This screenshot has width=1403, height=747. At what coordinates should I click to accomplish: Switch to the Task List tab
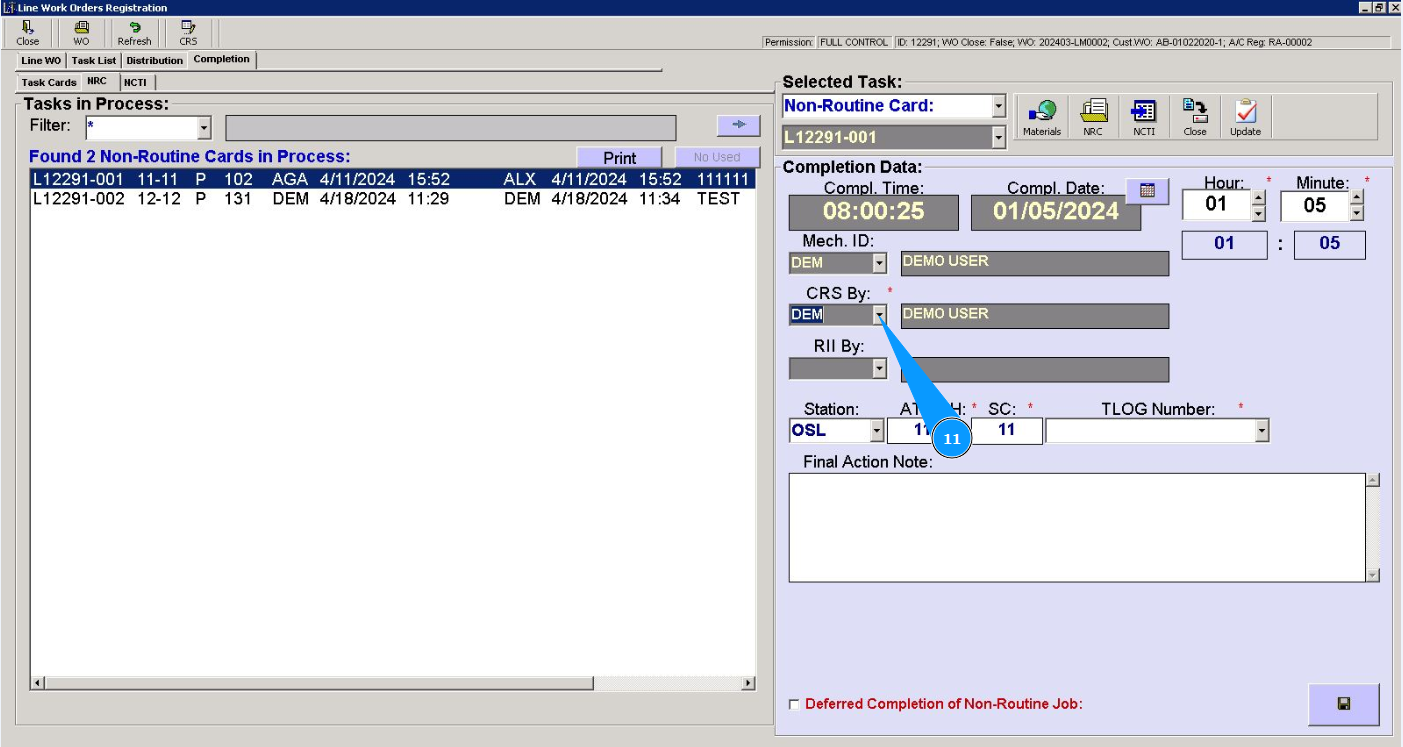click(94, 61)
